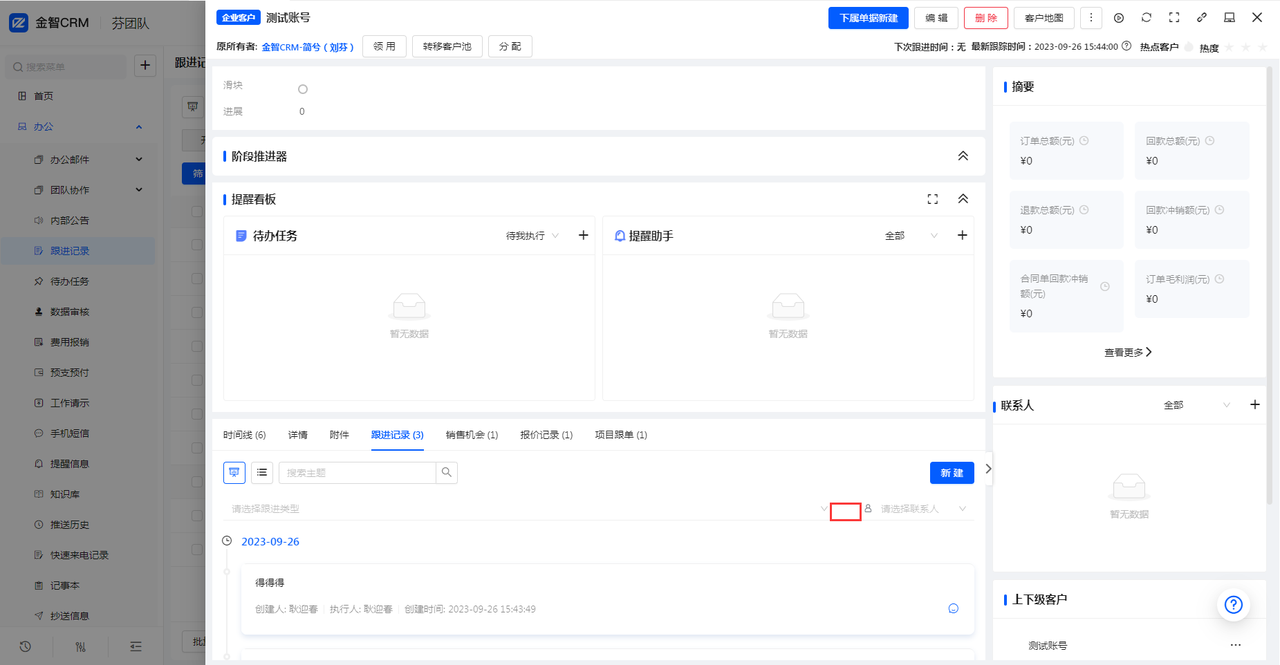Expand the 团队协作 sidebar submenu
Screen dimensions: 1280x665
(139, 190)
